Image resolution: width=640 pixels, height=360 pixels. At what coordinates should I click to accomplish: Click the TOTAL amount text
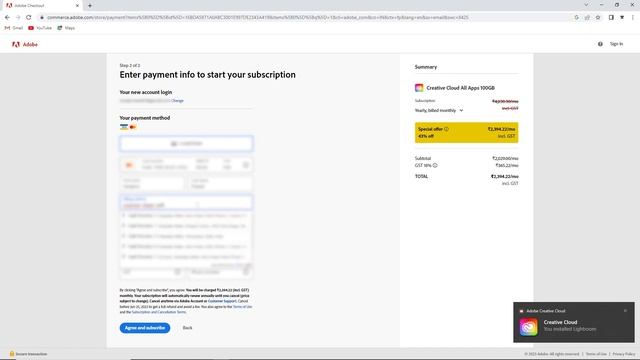point(504,176)
